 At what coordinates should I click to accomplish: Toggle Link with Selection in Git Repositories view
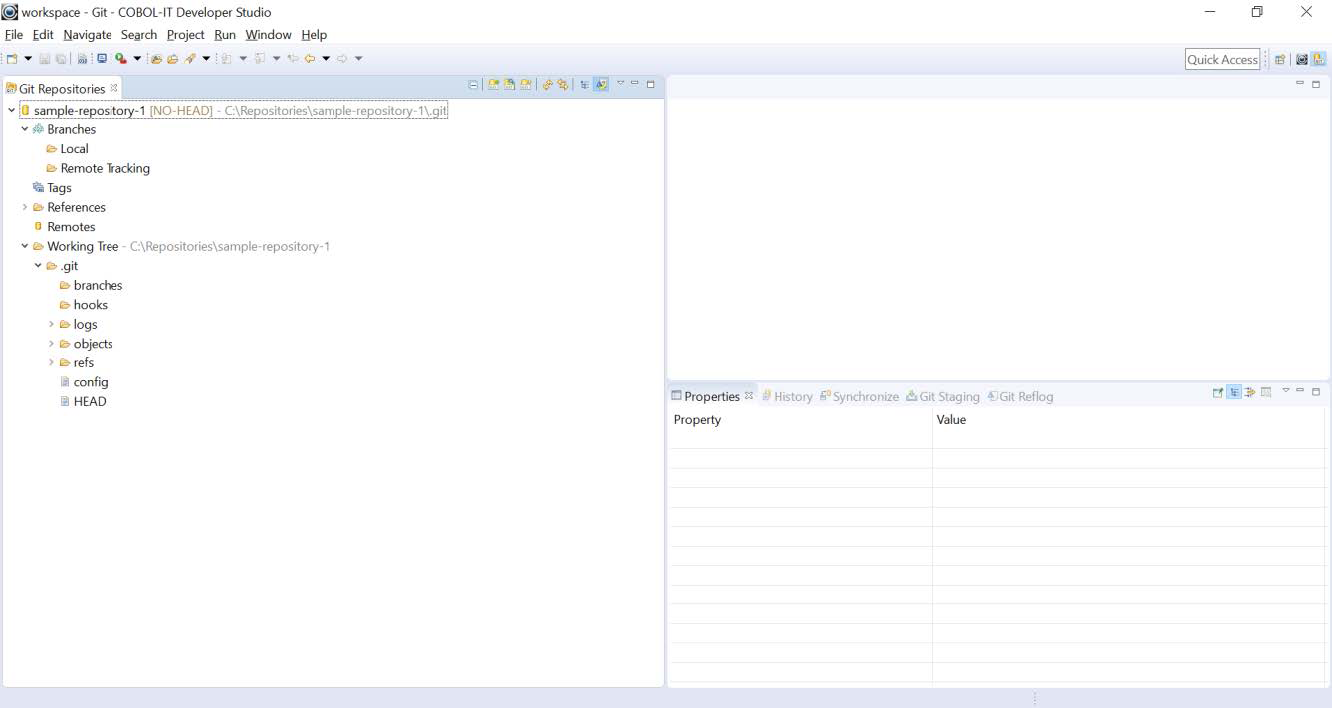click(x=549, y=84)
